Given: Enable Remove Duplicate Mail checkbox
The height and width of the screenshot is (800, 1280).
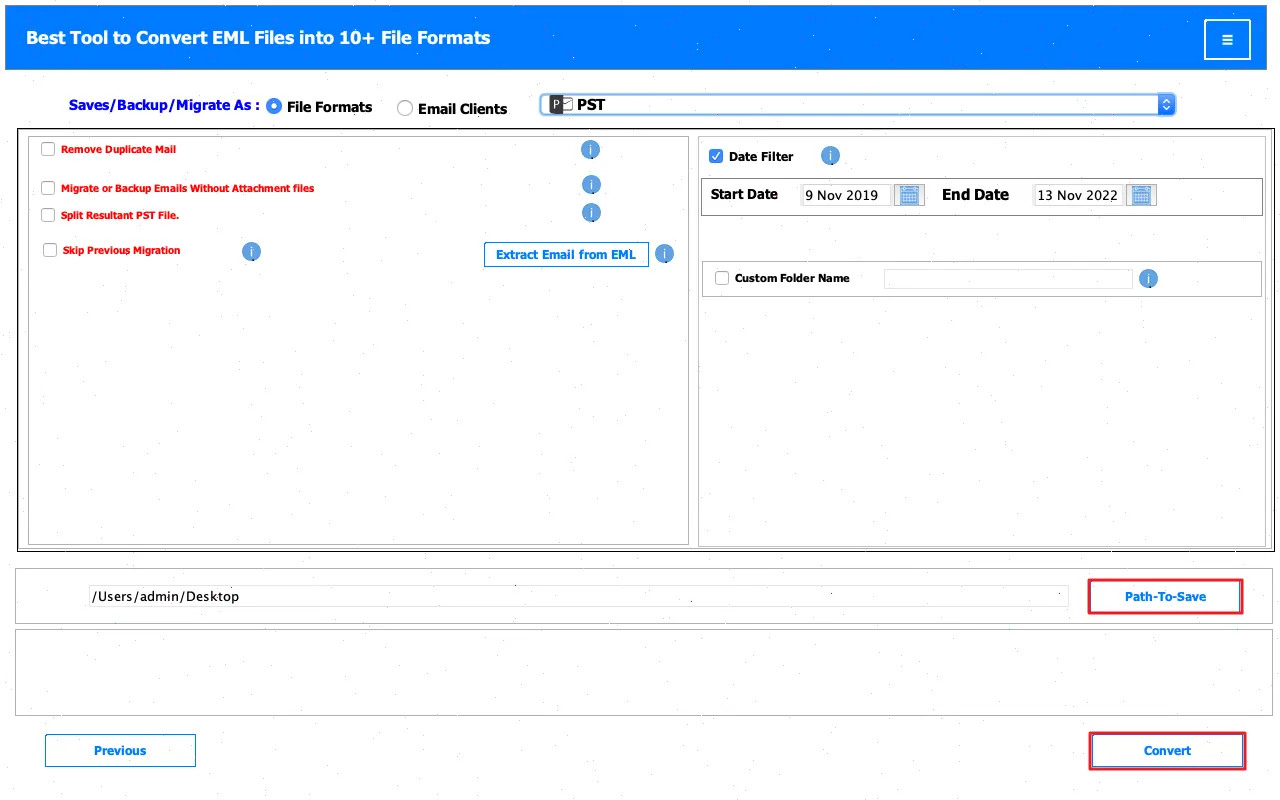Looking at the screenshot, I should coord(48,149).
